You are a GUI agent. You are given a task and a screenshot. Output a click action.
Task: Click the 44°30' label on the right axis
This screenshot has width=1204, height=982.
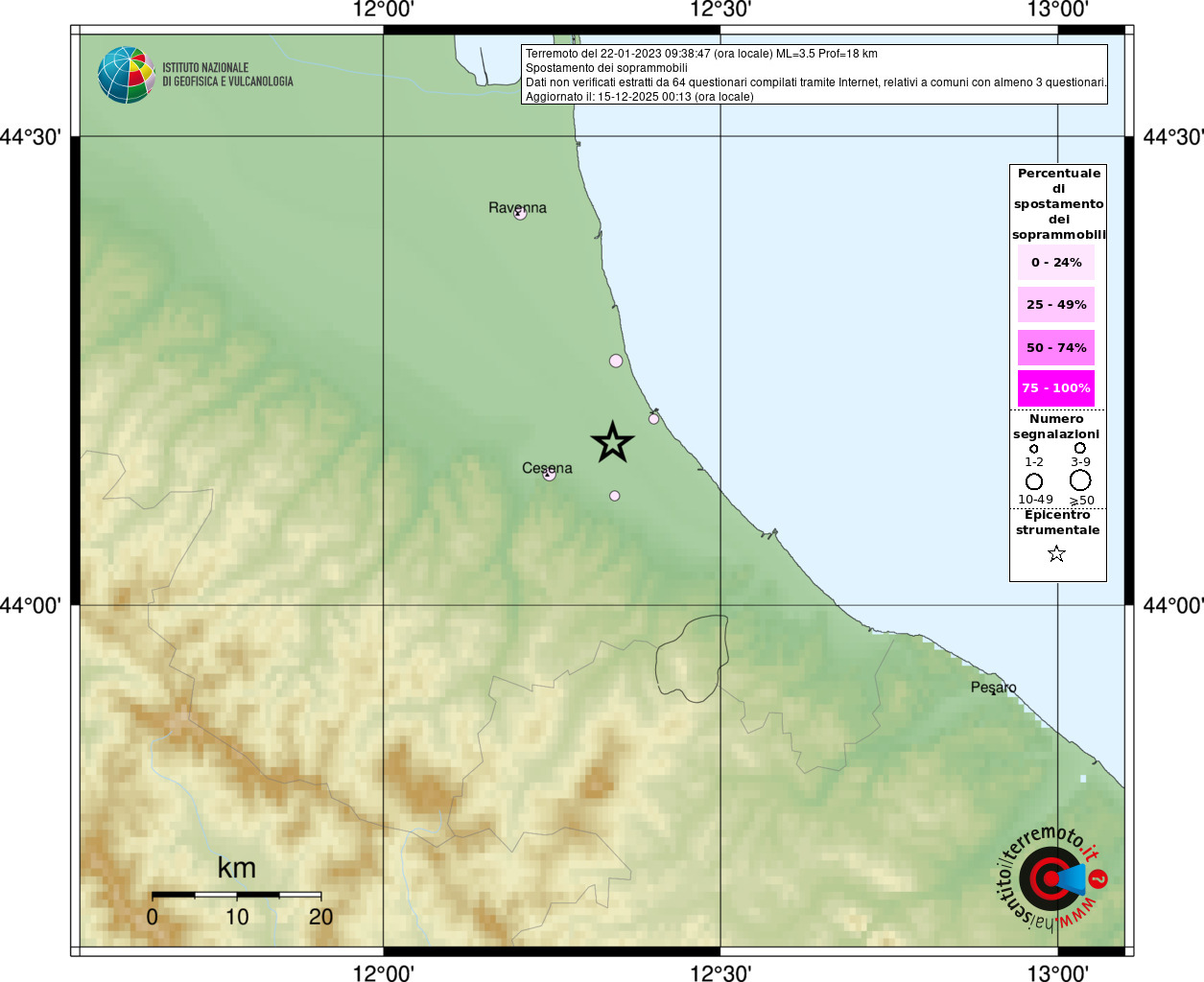click(1173, 136)
